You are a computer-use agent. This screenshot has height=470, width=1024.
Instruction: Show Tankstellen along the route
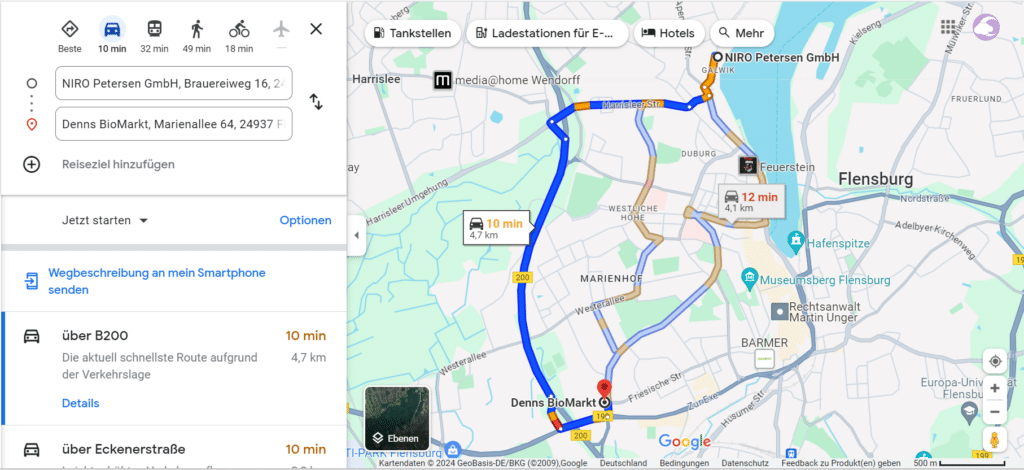tap(413, 33)
